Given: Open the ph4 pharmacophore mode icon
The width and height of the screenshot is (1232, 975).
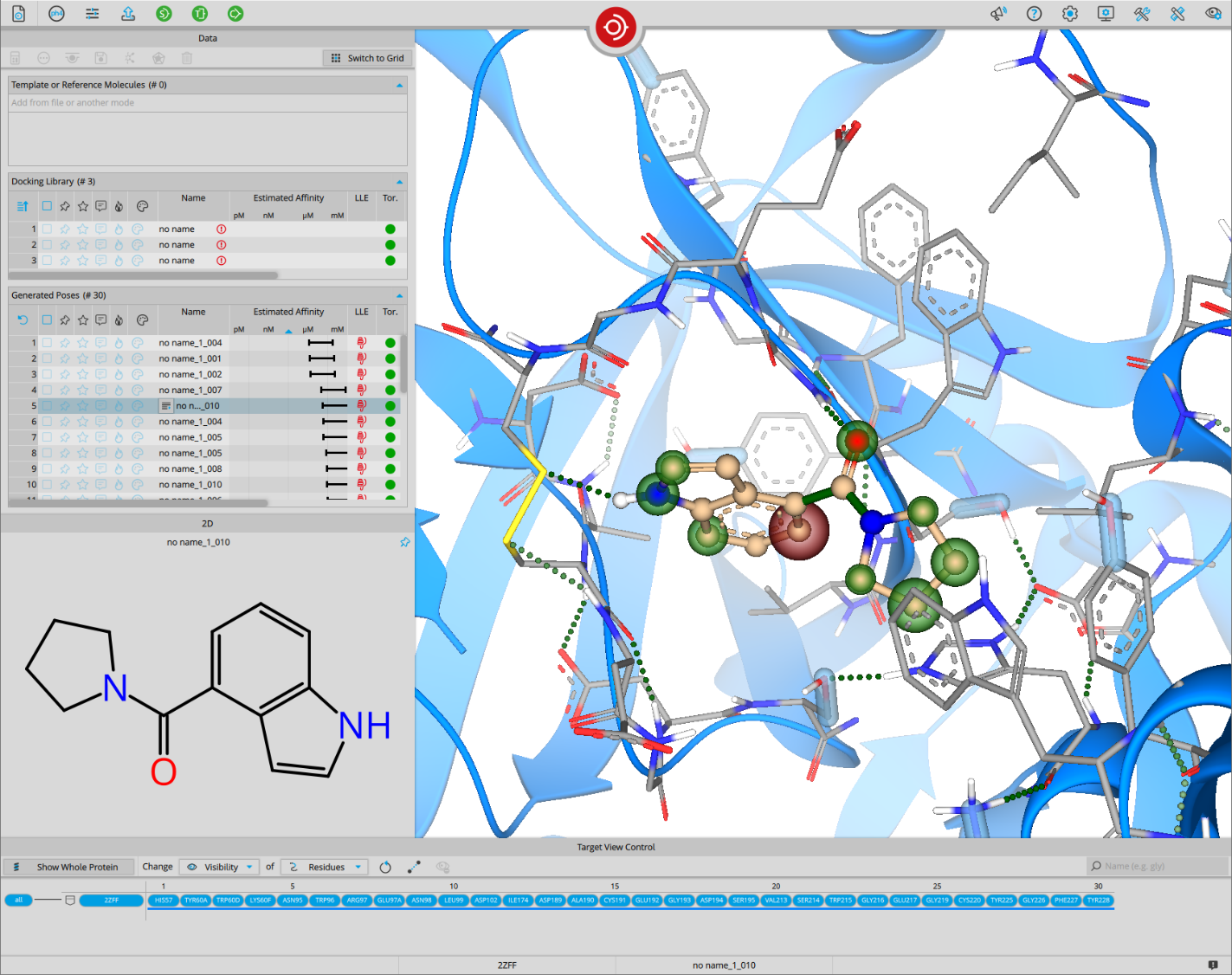Looking at the screenshot, I should coord(56,14).
